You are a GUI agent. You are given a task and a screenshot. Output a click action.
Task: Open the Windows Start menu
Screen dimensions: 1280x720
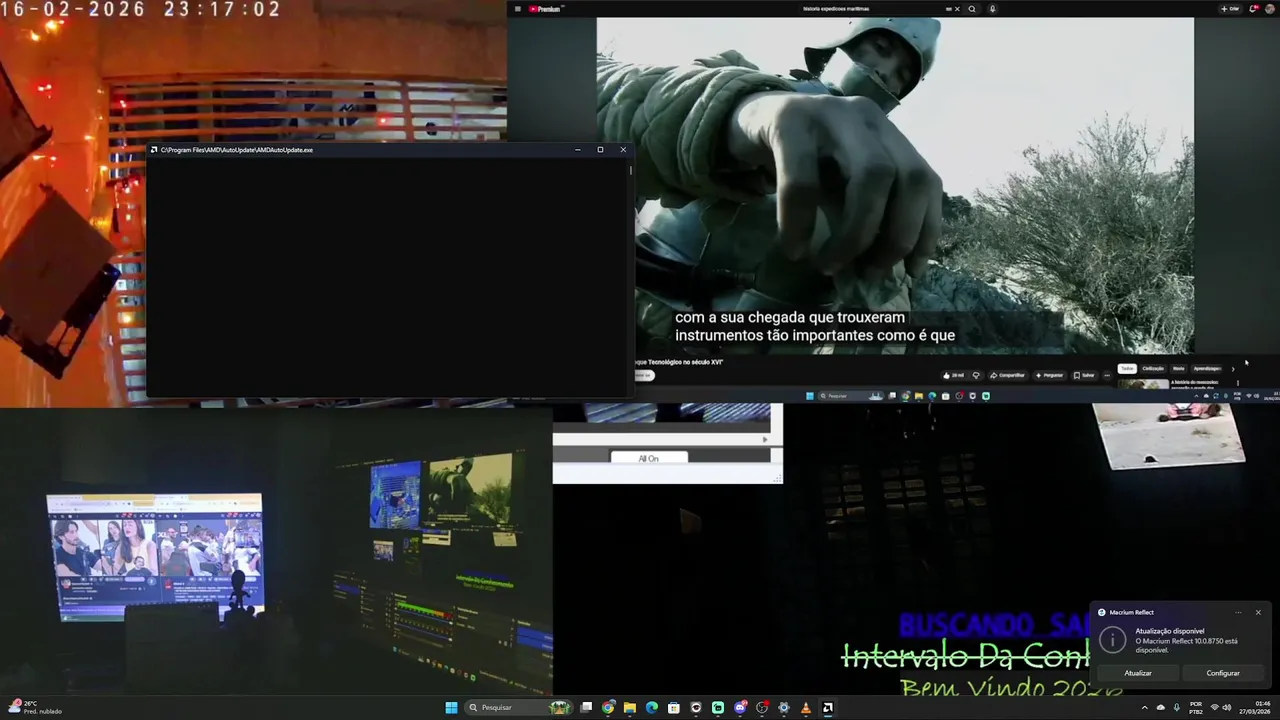click(x=451, y=708)
